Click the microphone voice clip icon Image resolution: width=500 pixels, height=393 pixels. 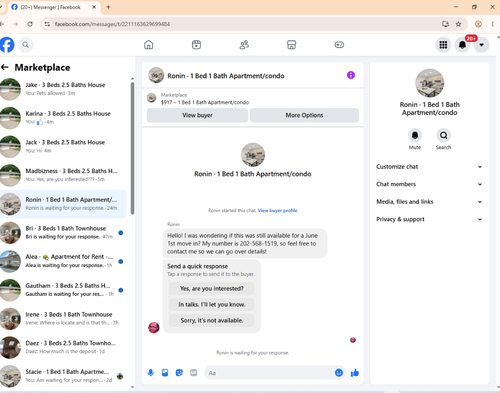coord(151,373)
